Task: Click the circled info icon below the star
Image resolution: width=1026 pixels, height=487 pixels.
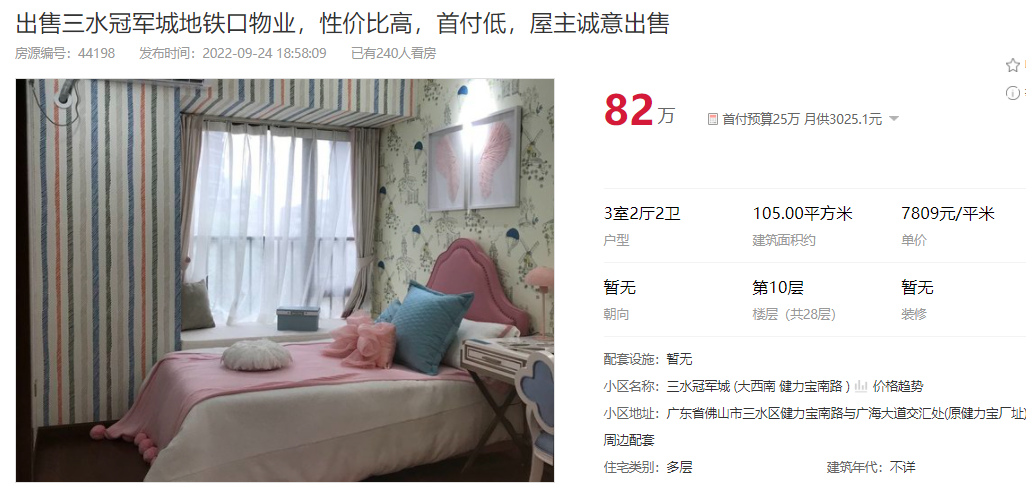Action: click(x=1013, y=93)
